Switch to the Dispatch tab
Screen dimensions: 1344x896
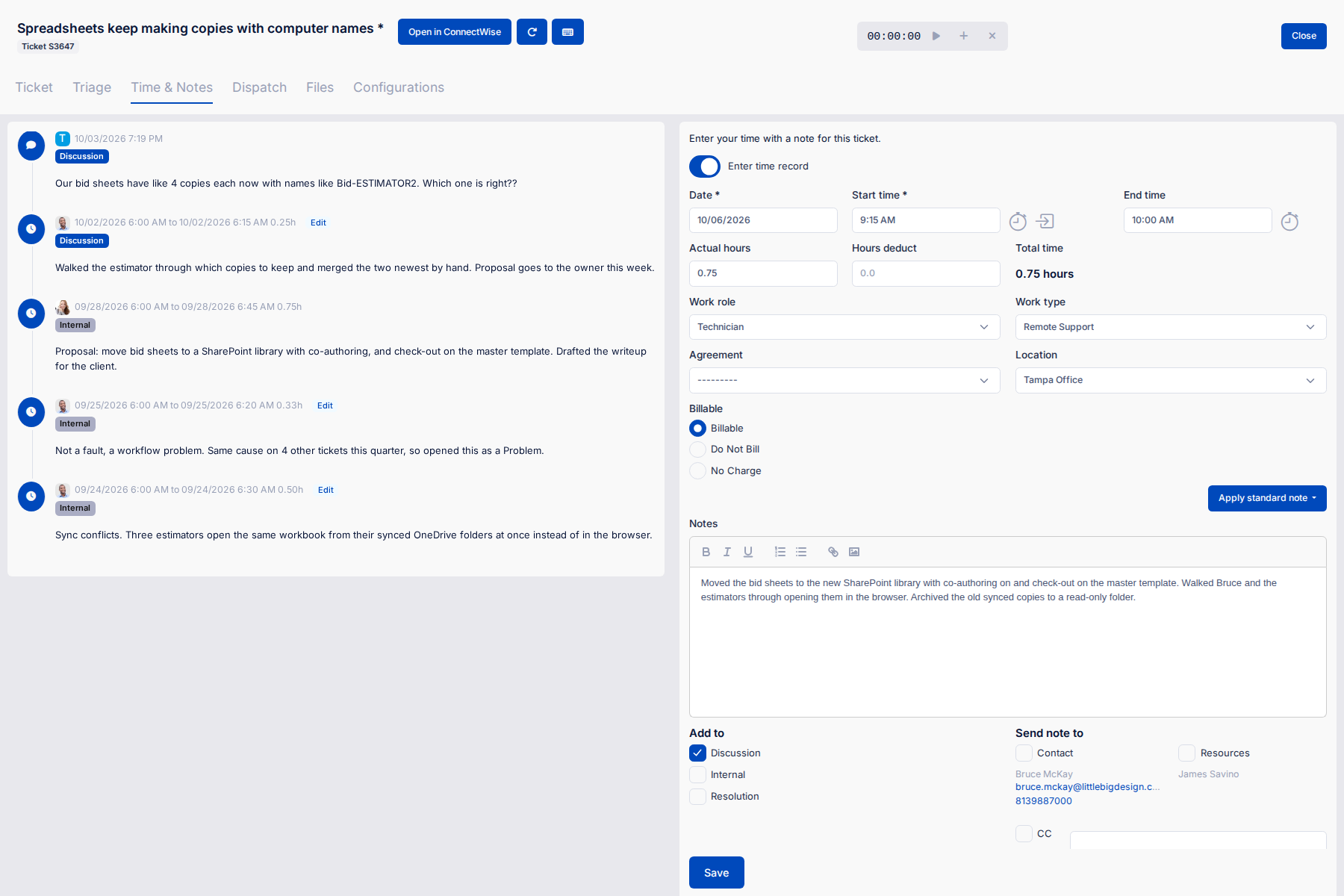(x=259, y=87)
